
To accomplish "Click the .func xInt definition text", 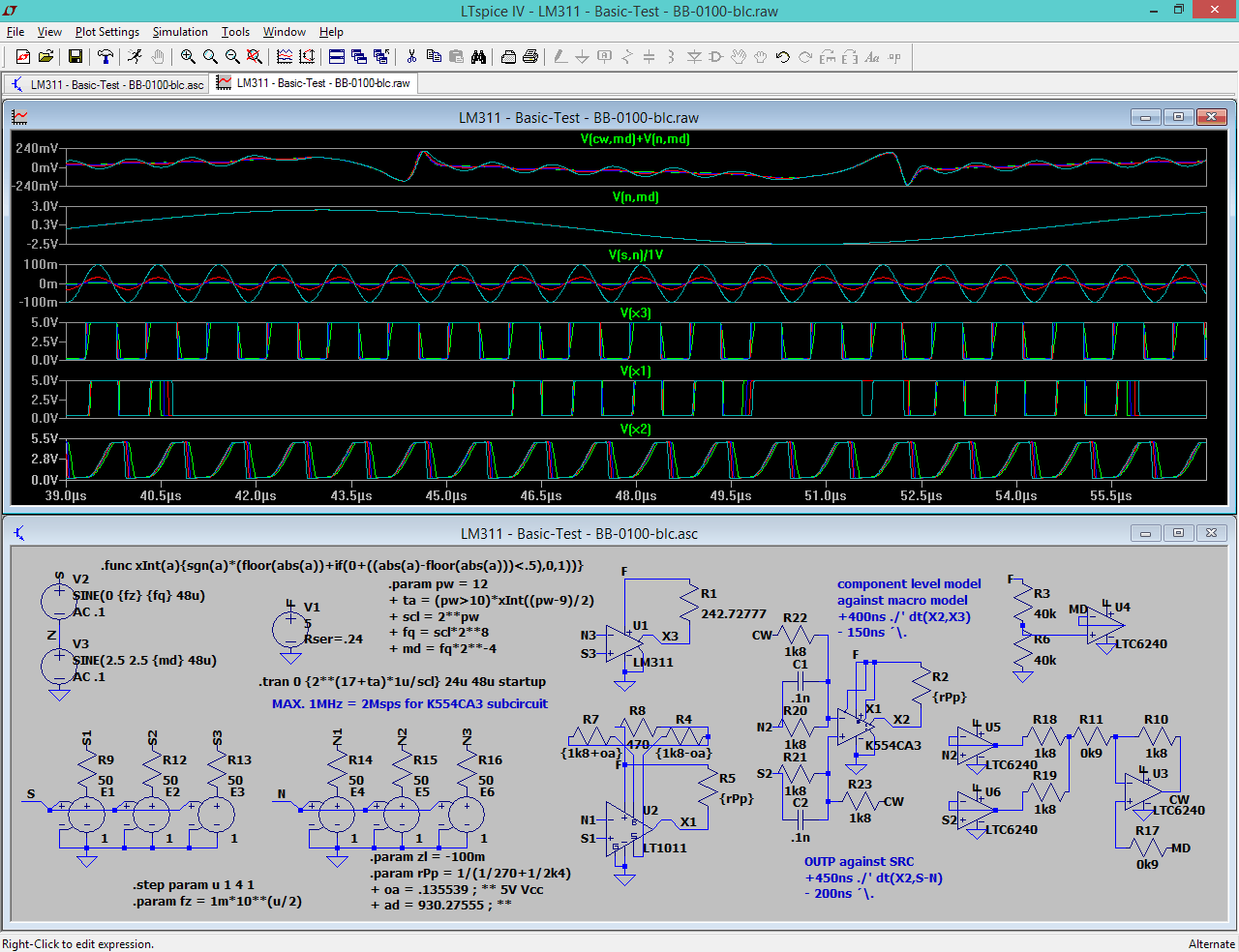I will point(342,566).
